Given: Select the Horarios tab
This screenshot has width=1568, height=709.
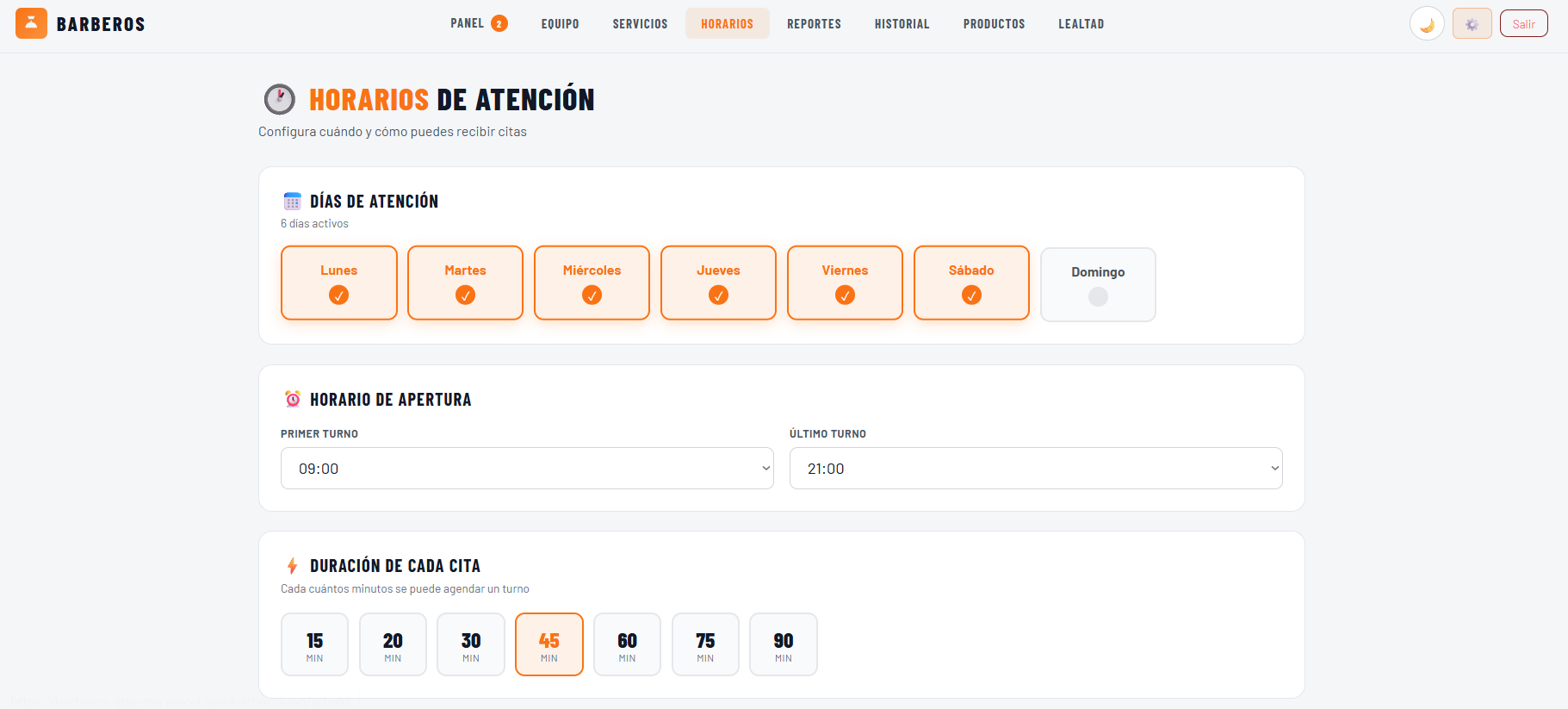Looking at the screenshot, I should click(727, 24).
